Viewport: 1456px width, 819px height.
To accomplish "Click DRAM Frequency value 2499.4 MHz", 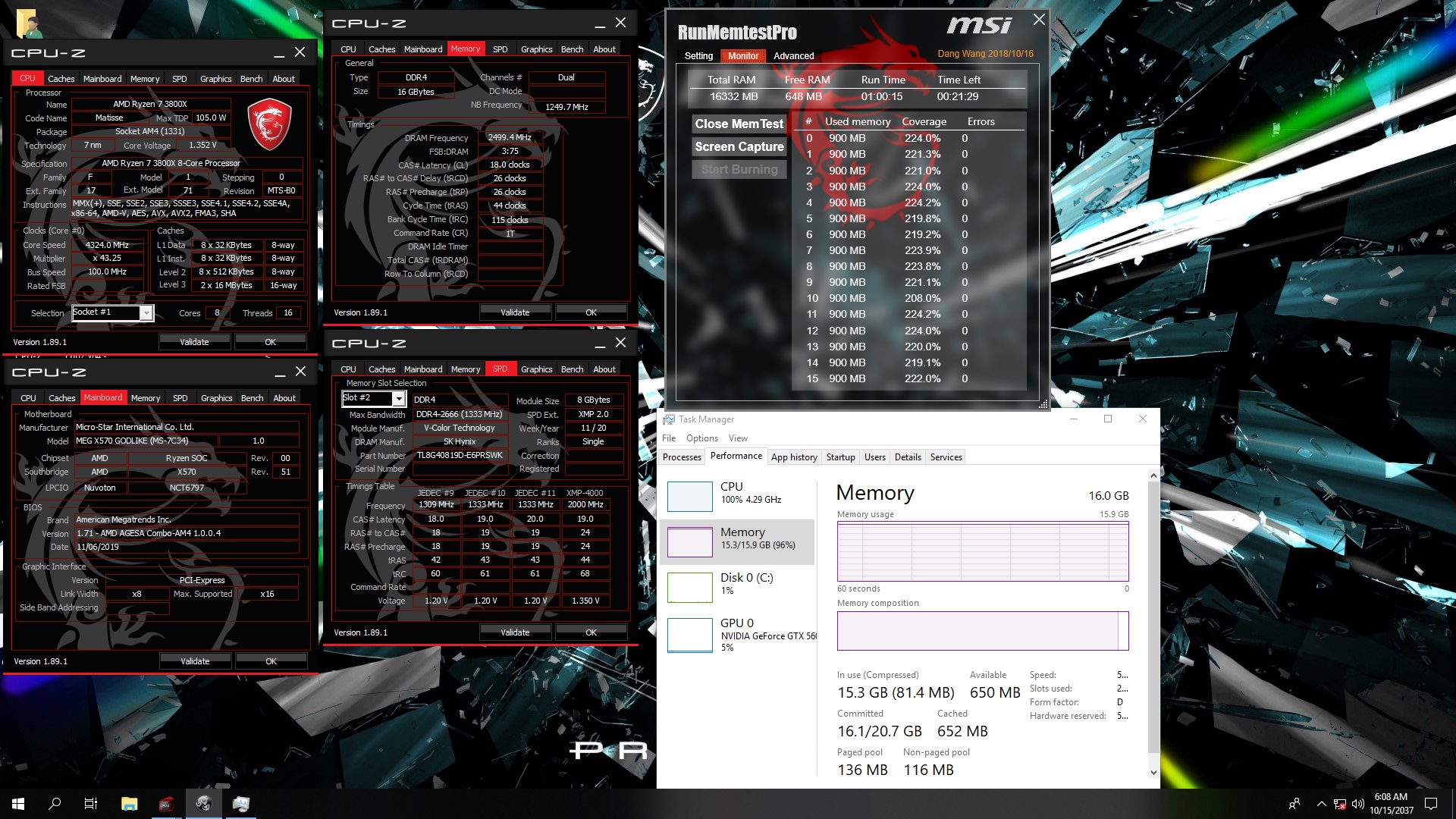I will [510, 138].
